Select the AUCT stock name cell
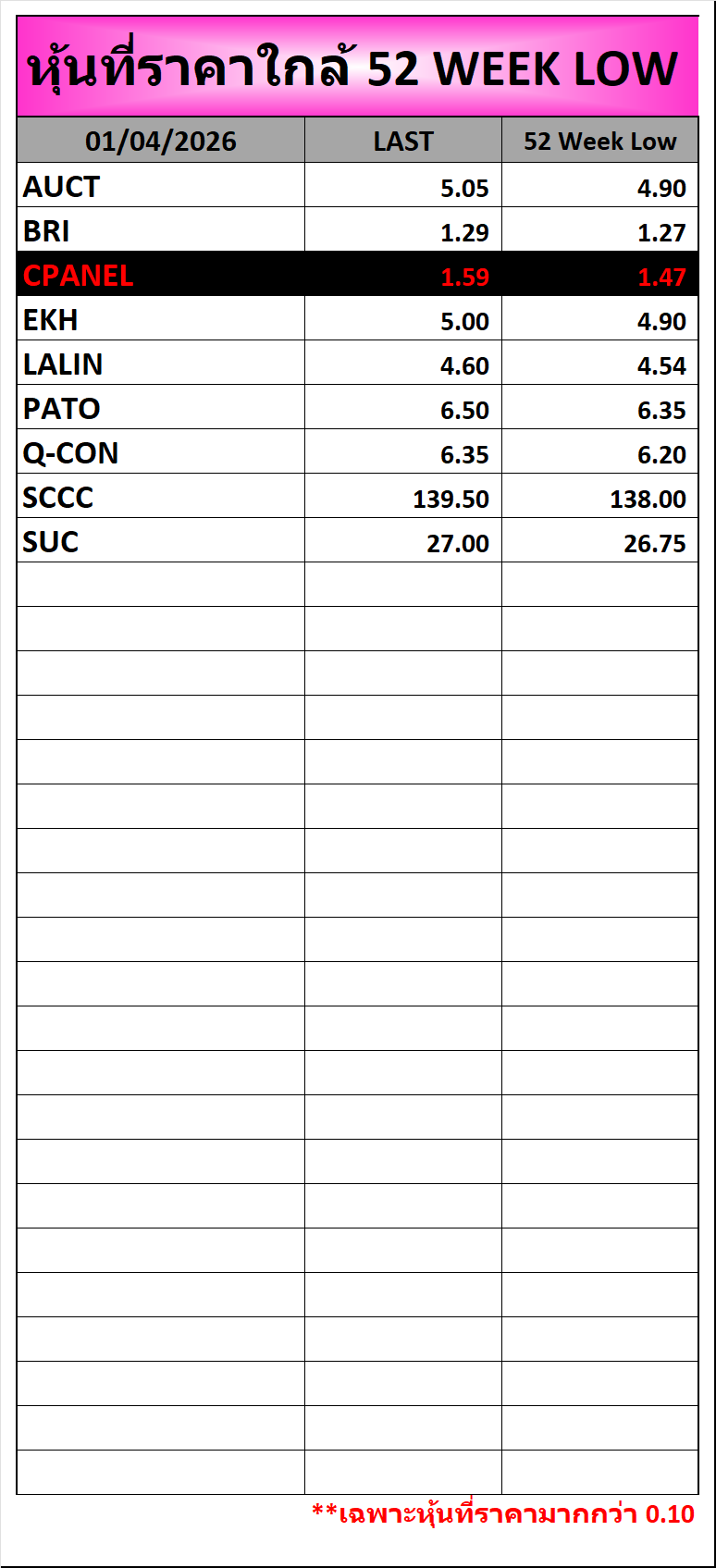Image resolution: width=716 pixels, height=1568 pixels. [61, 187]
